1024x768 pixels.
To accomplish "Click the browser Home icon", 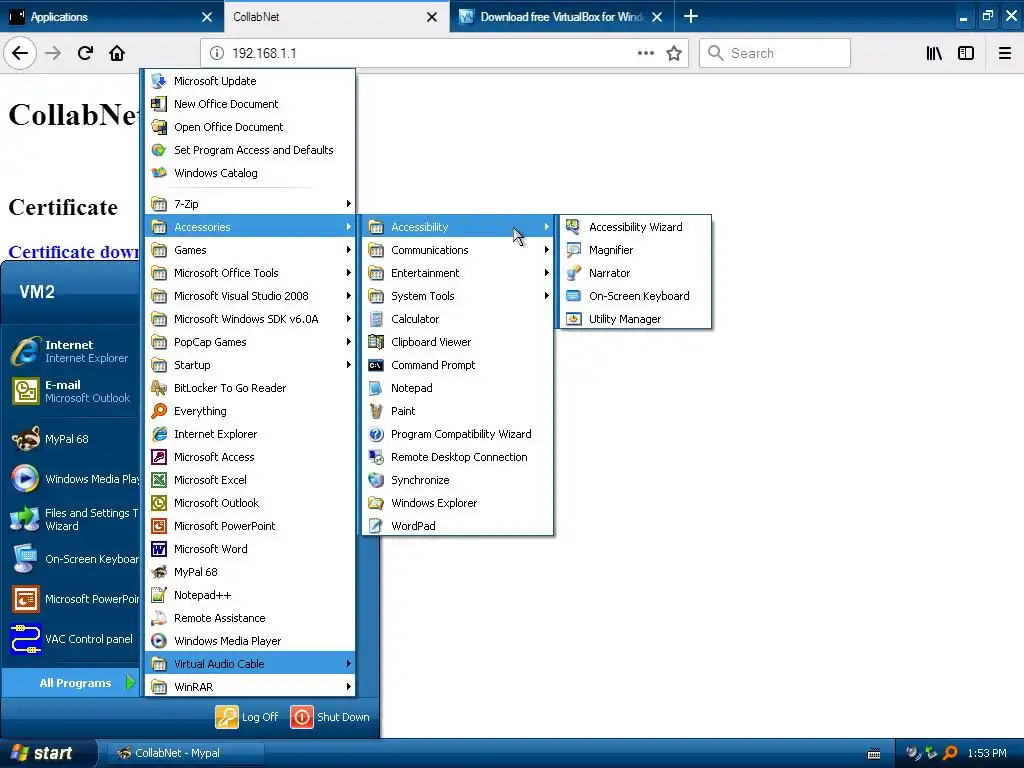I will tap(117, 53).
